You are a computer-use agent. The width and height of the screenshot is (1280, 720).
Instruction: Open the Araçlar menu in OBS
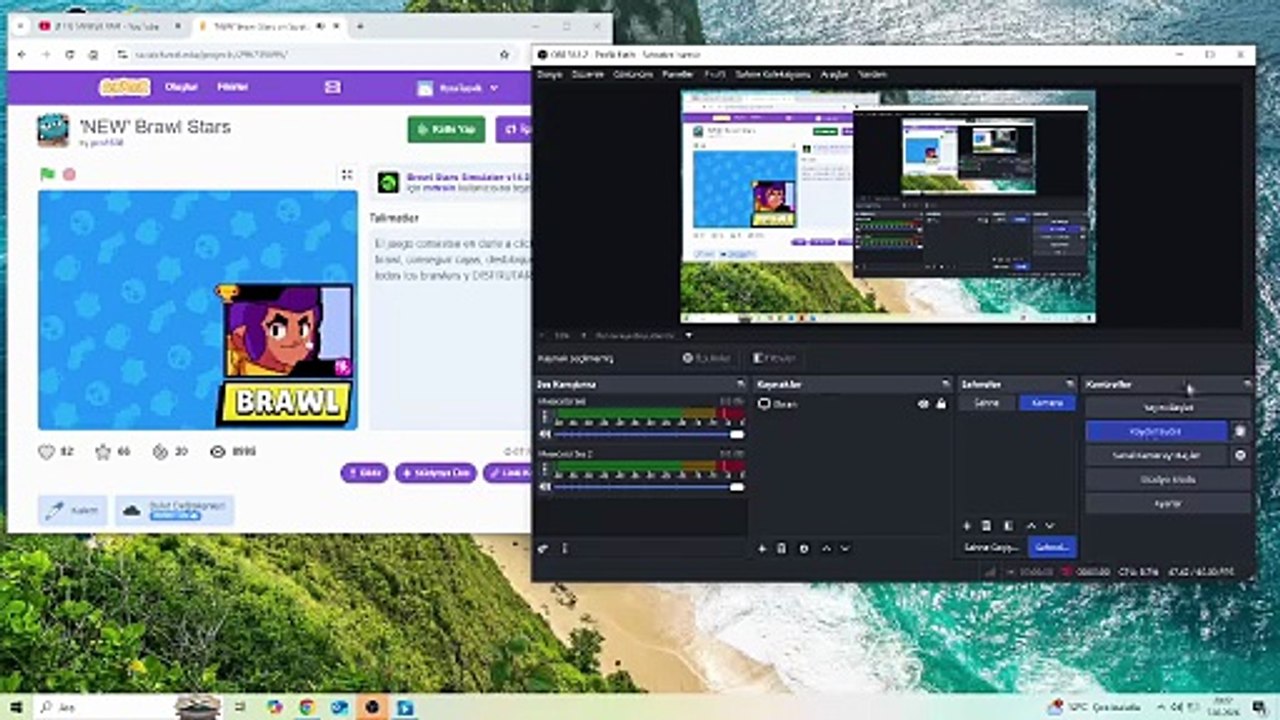(x=834, y=74)
